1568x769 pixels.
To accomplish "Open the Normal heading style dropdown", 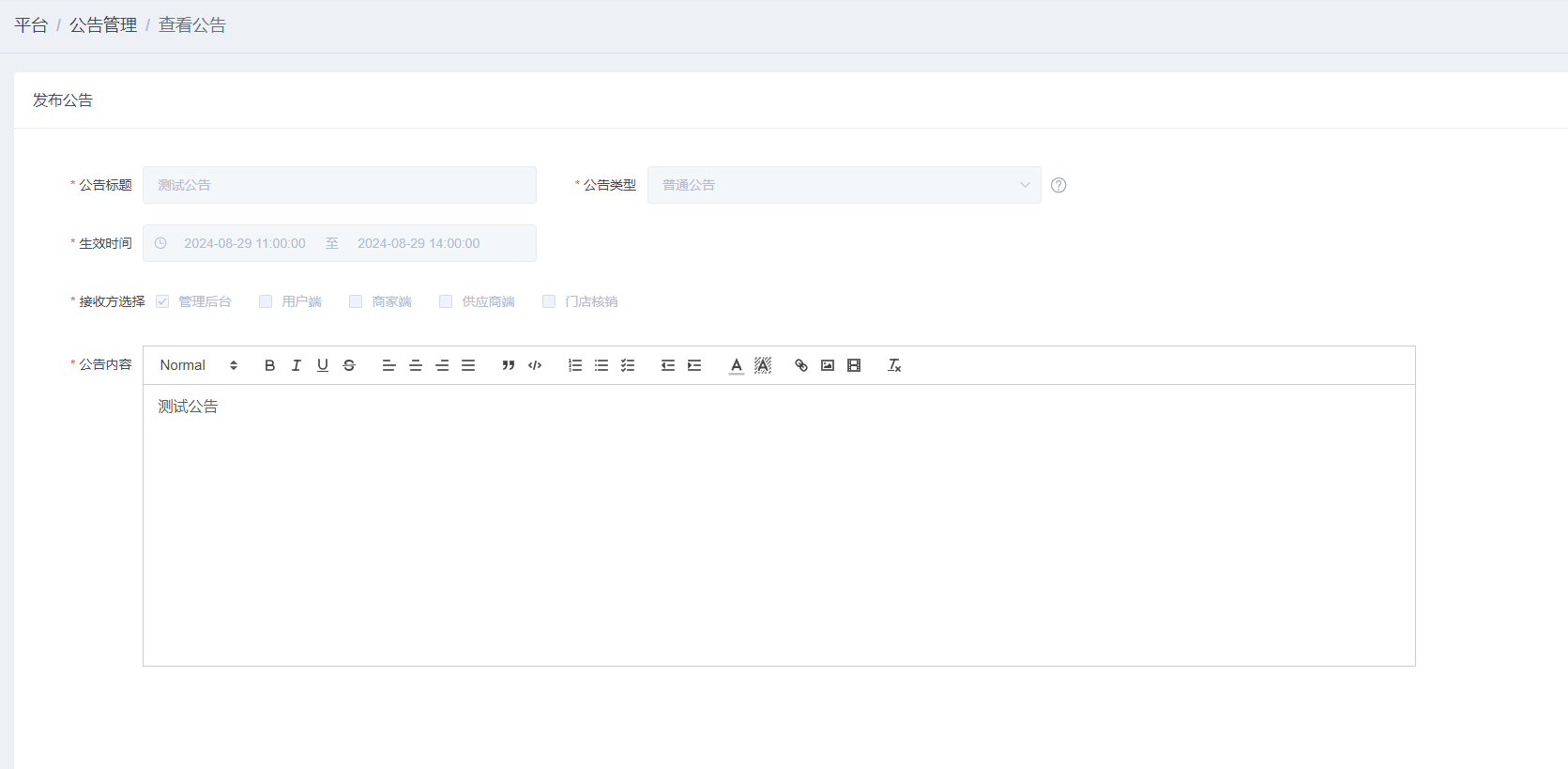I will click(198, 365).
